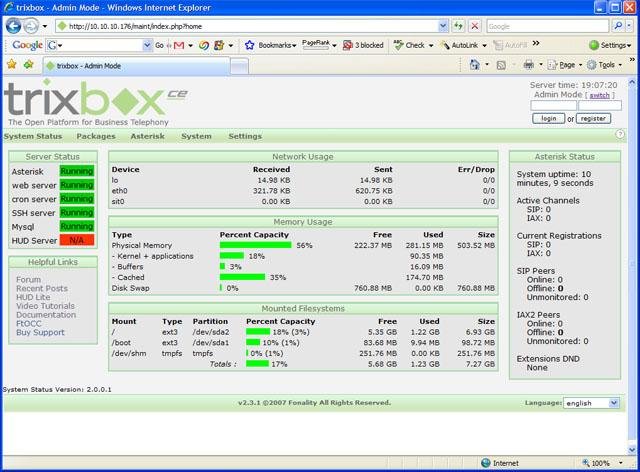Image resolution: width=640 pixels, height=472 pixels.
Task: Open the Packages menu
Action: click(x=96, y=136)
